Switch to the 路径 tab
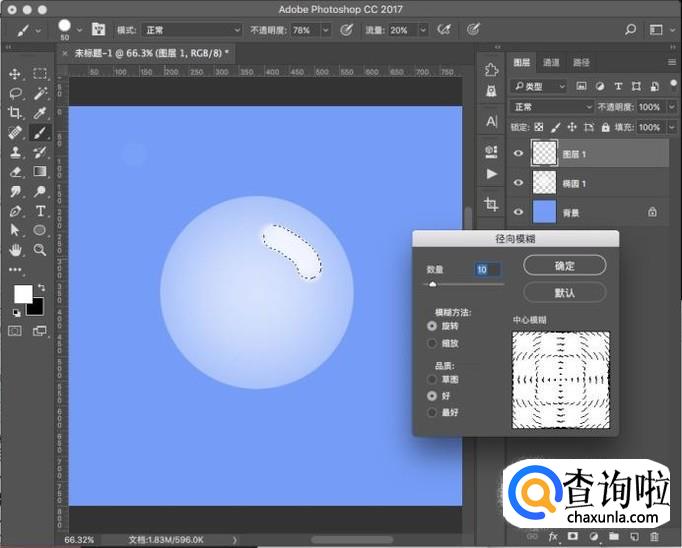This screenshot has height=548, width=682. click(x=581, y=62)
